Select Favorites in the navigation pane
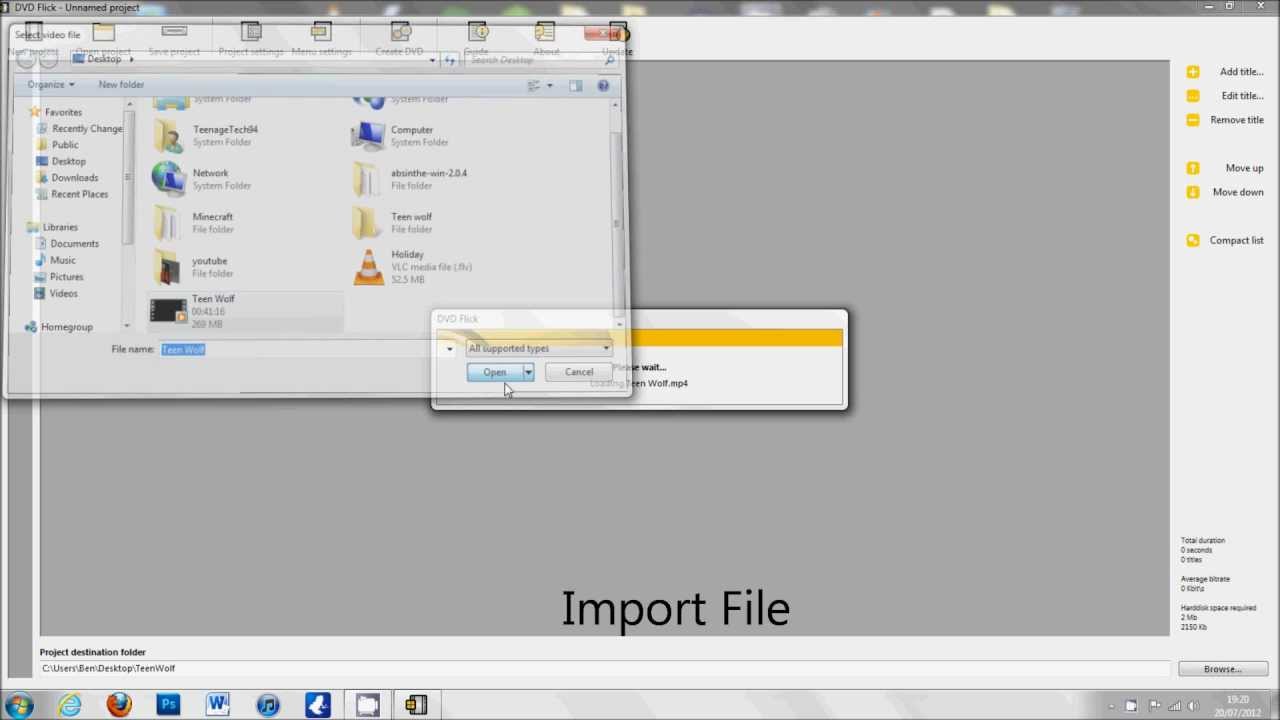Viewport: 1280px width, 720px height. [x=62, y=112]
